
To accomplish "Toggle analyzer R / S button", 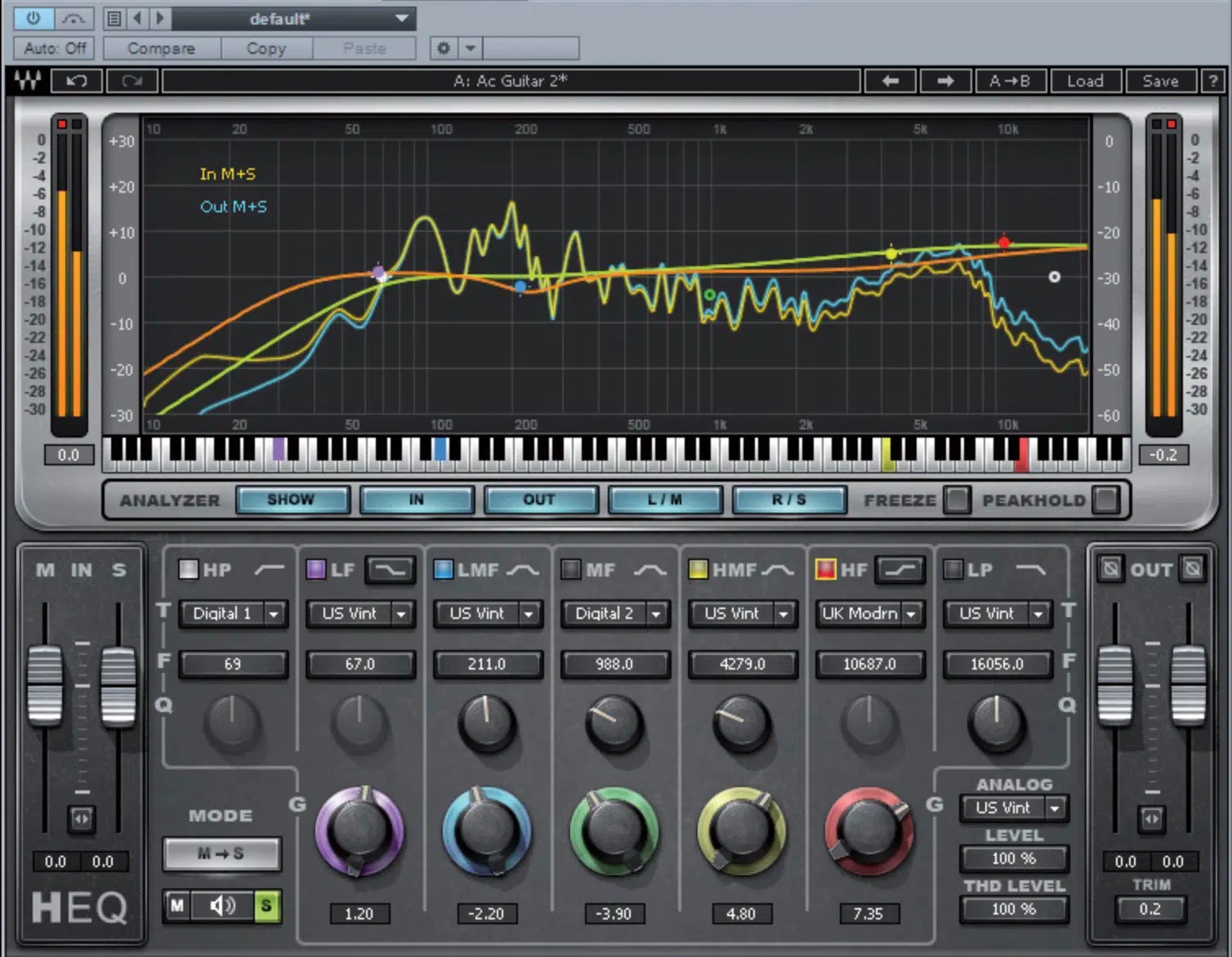I will pos(789,500).
